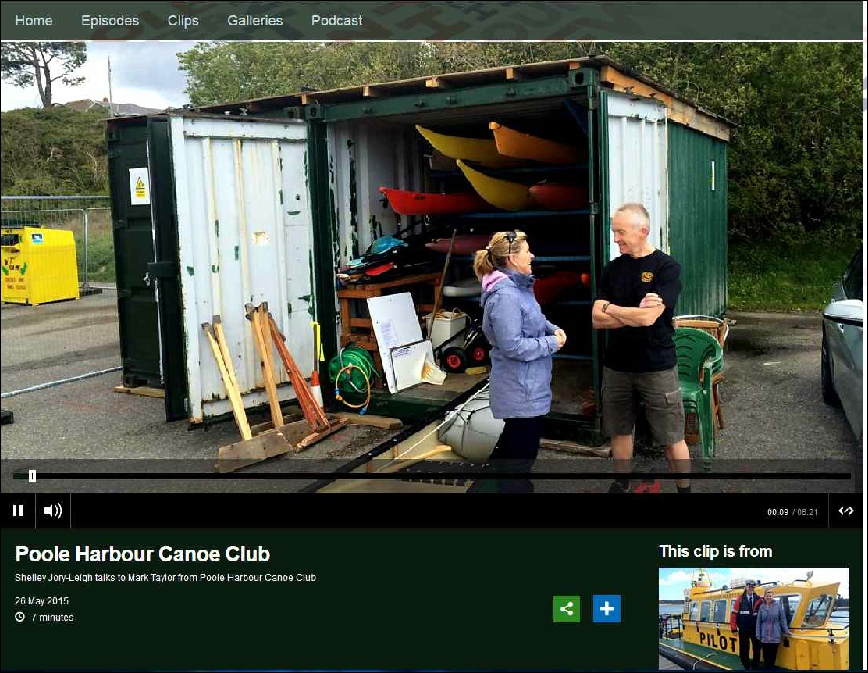Viewport: 868px width, 673px height.
Task: Select the Poole Harbour Canoe Club title
Action: 142,553
